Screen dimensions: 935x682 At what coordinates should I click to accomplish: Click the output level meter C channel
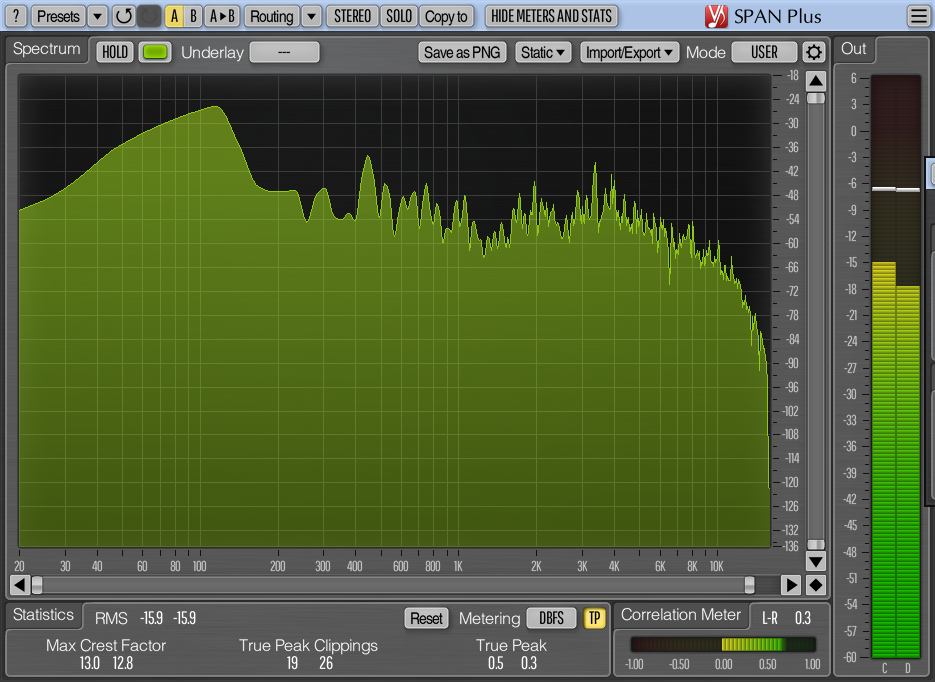pos(884,366)
